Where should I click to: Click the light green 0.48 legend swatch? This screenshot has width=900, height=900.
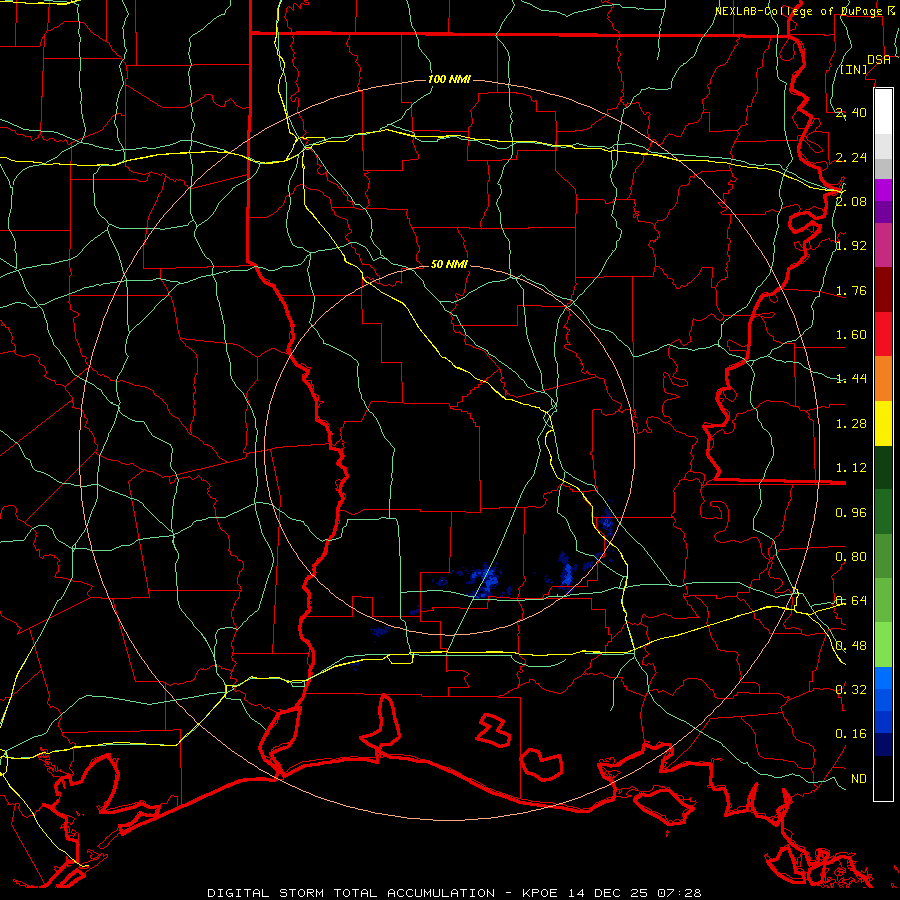coord(883,645)
